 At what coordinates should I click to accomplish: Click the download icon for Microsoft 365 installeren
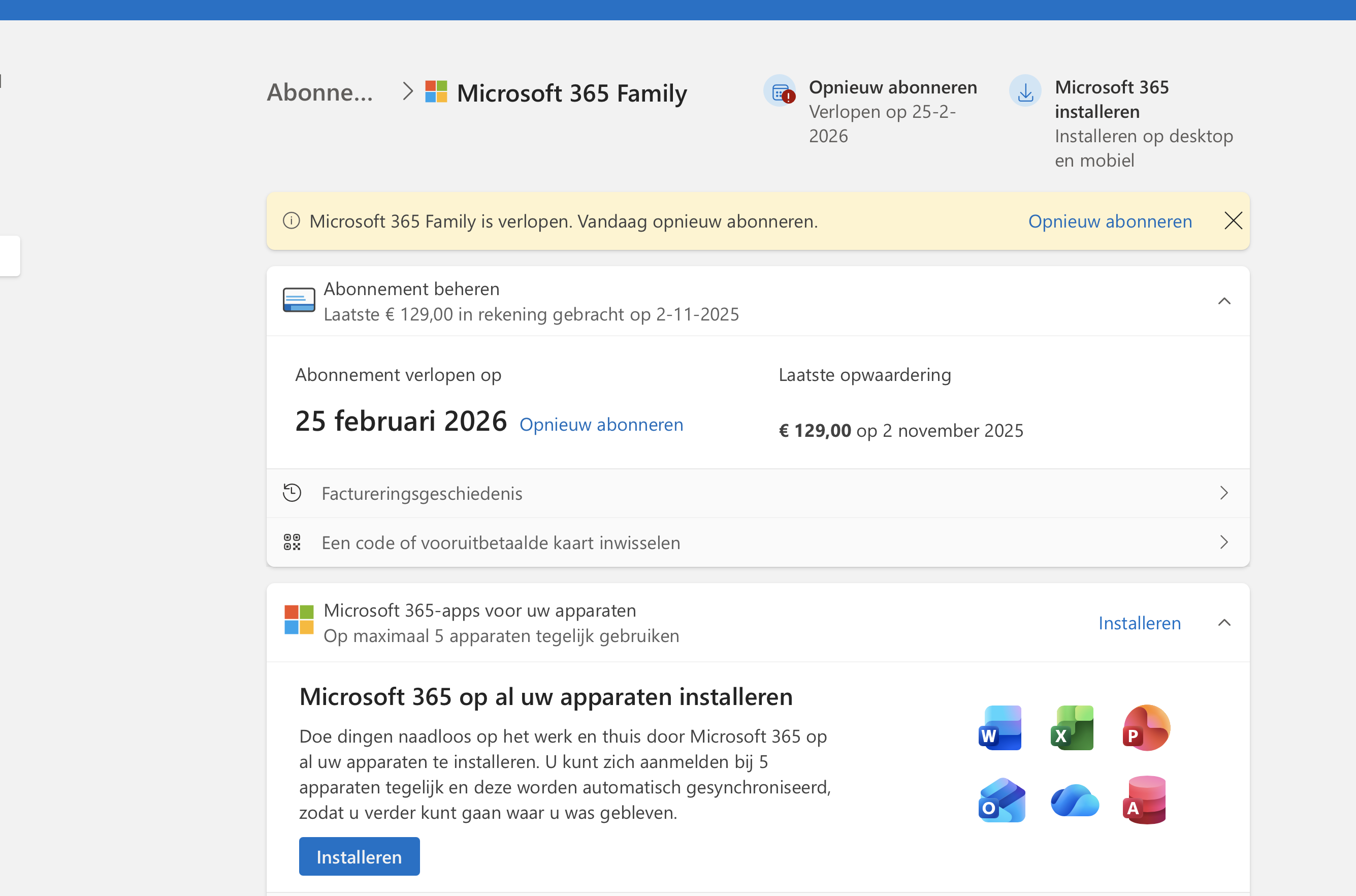pos(1025,91)
